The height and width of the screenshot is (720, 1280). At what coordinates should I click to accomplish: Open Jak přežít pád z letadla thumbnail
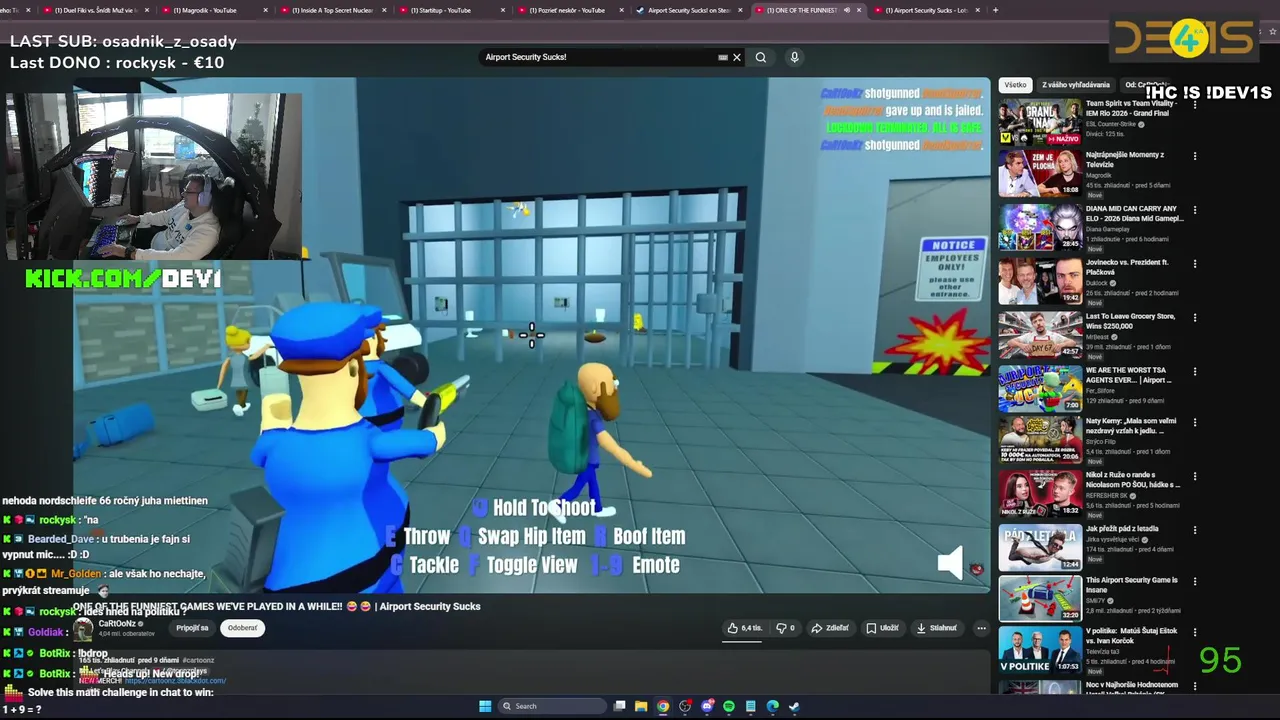click(1040, 547)
